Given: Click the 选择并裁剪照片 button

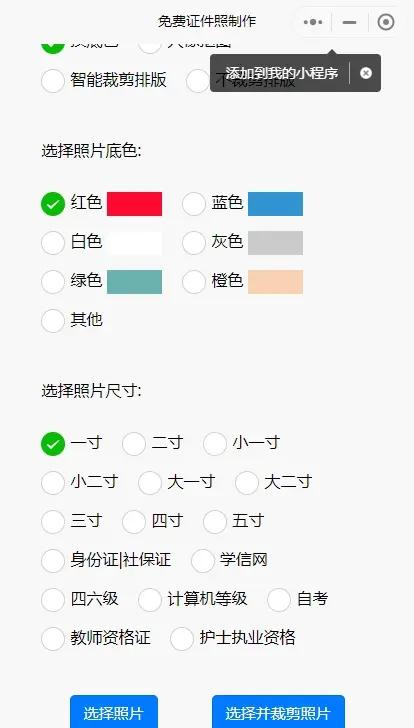Looking at the screenshot, I should point(278,712).
